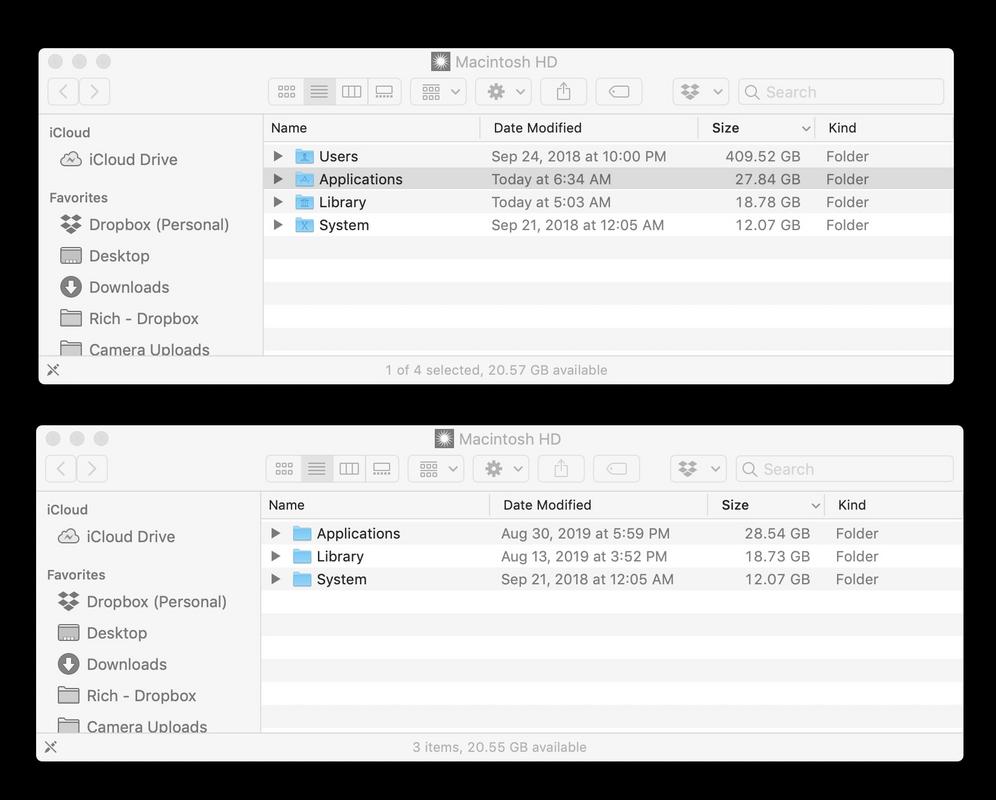Screen dimensions: 996x800
Task: Sort by Name in bottom window
Action: (x=375, y=505)
